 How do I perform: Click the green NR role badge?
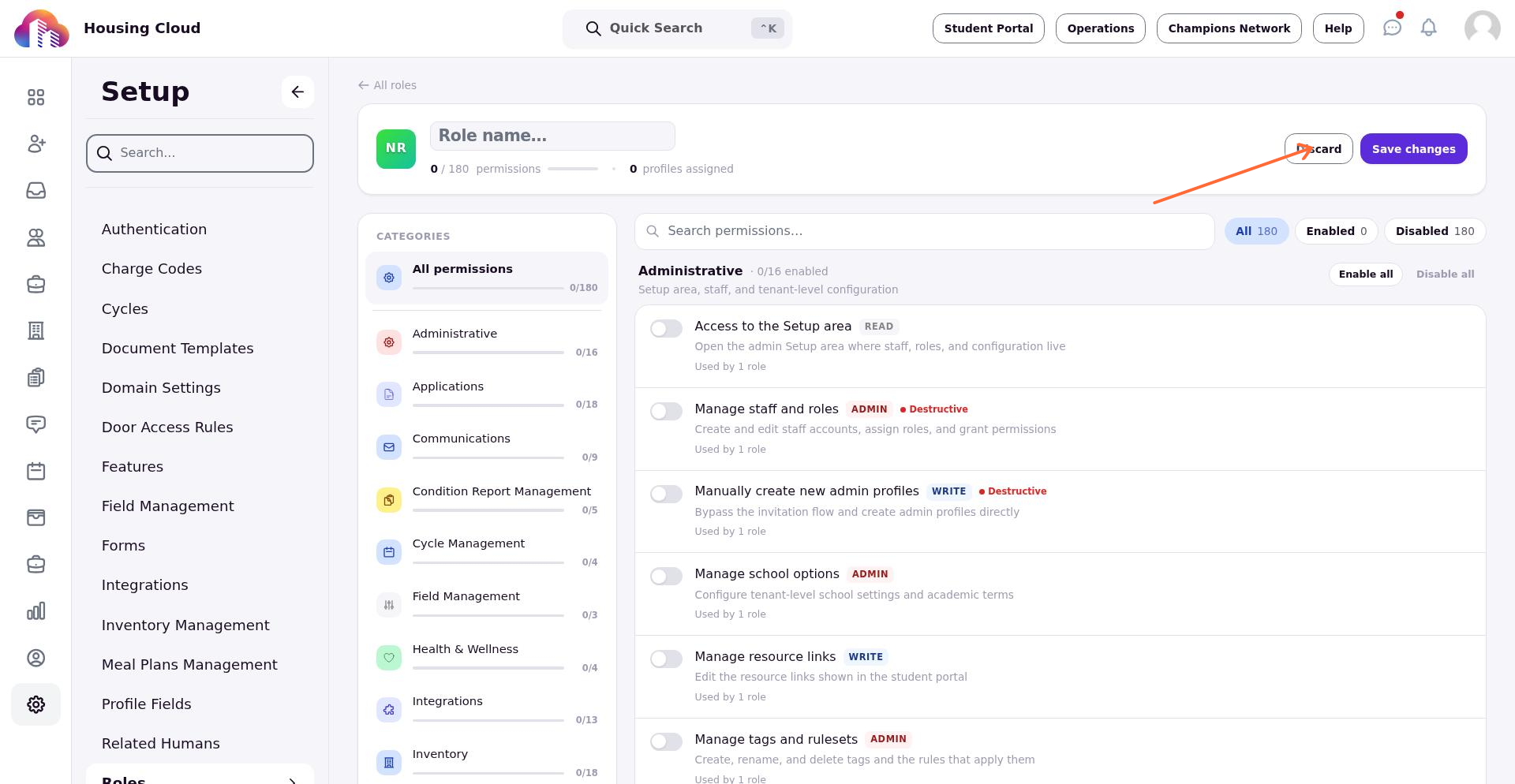[396, 149]
